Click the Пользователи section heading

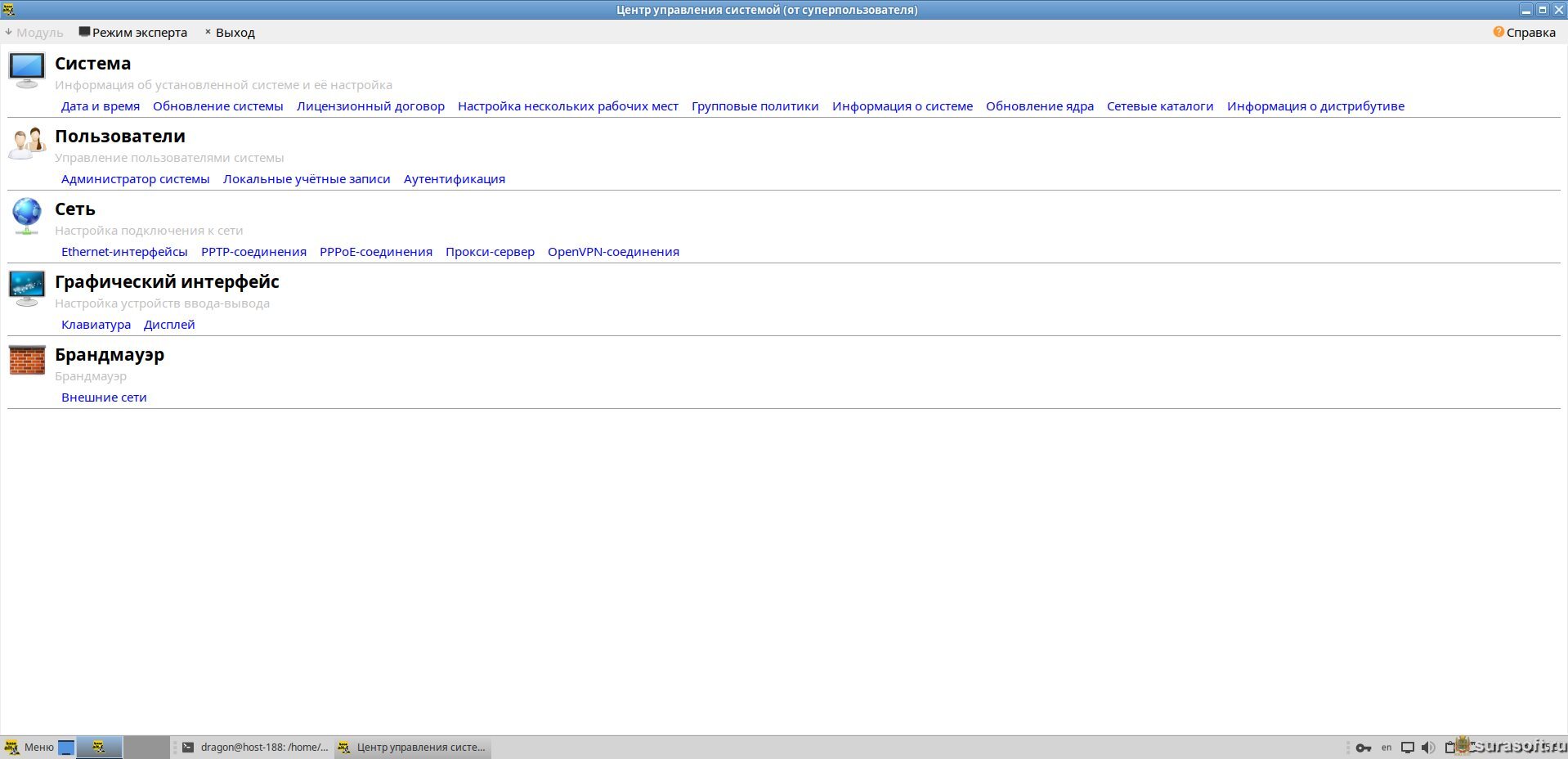[x=120, y=137]
